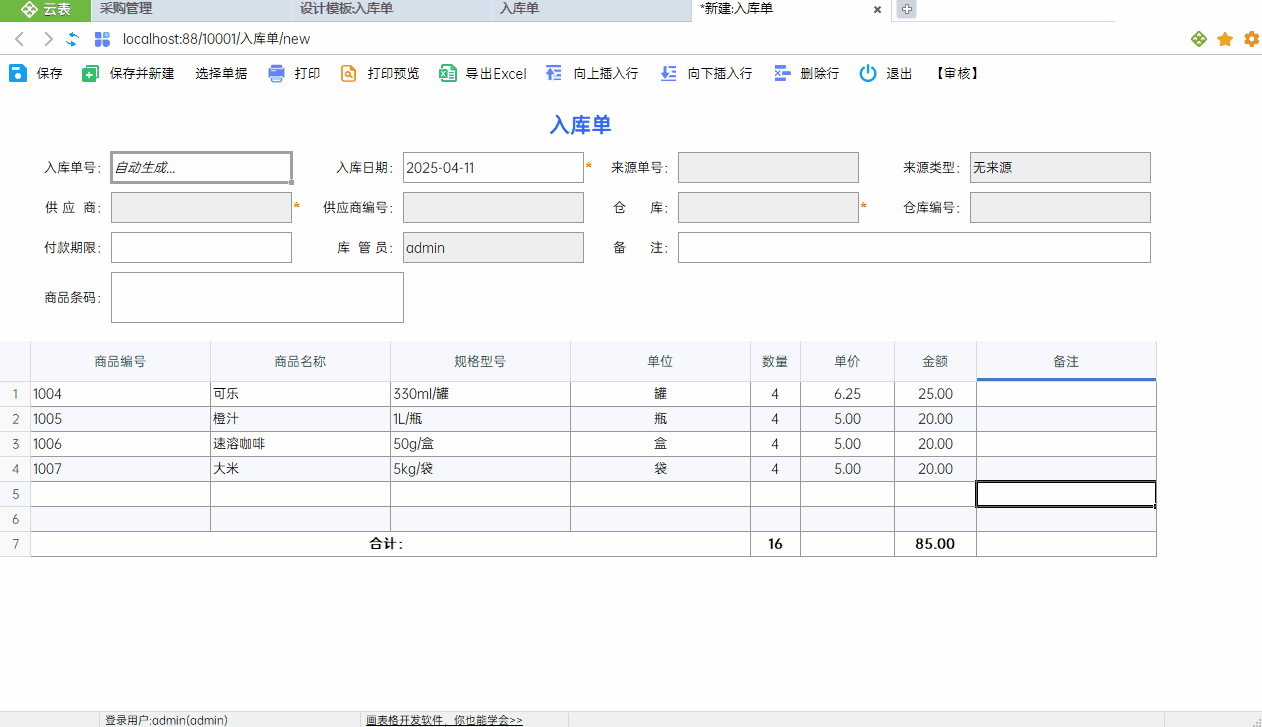Select the 6.25 unit price cell
Viewport: 1262px width, 727px height.
point(847,394)
